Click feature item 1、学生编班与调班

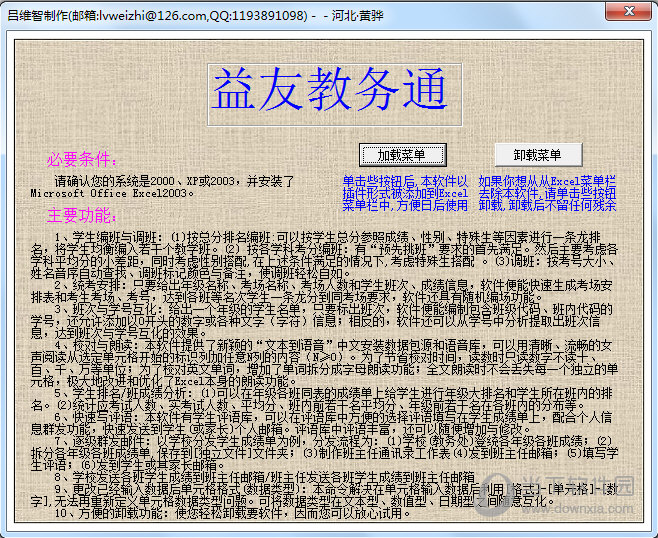tap(324, 255)
